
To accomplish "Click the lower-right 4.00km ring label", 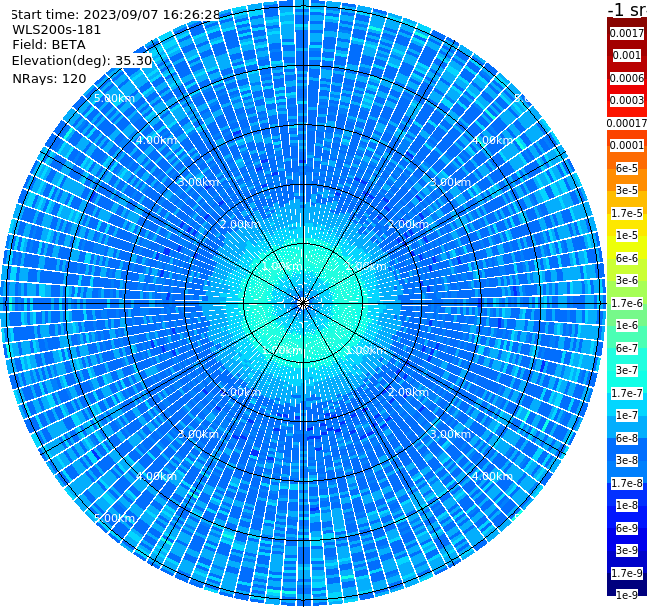I will pos(492,476).
